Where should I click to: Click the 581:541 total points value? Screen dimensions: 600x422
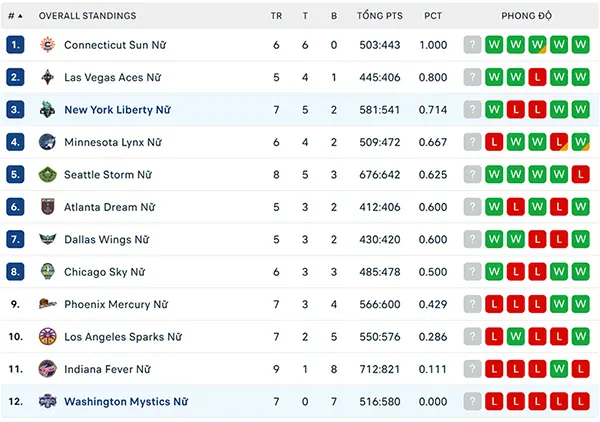[x=380, y=110]
